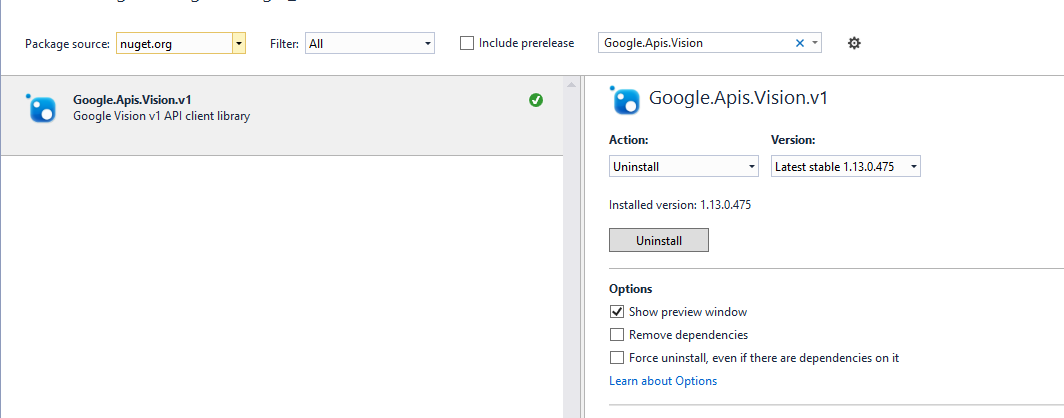Click the package icon in details pane
Screen dimensions: 1064x418
(x=626, y=99)
